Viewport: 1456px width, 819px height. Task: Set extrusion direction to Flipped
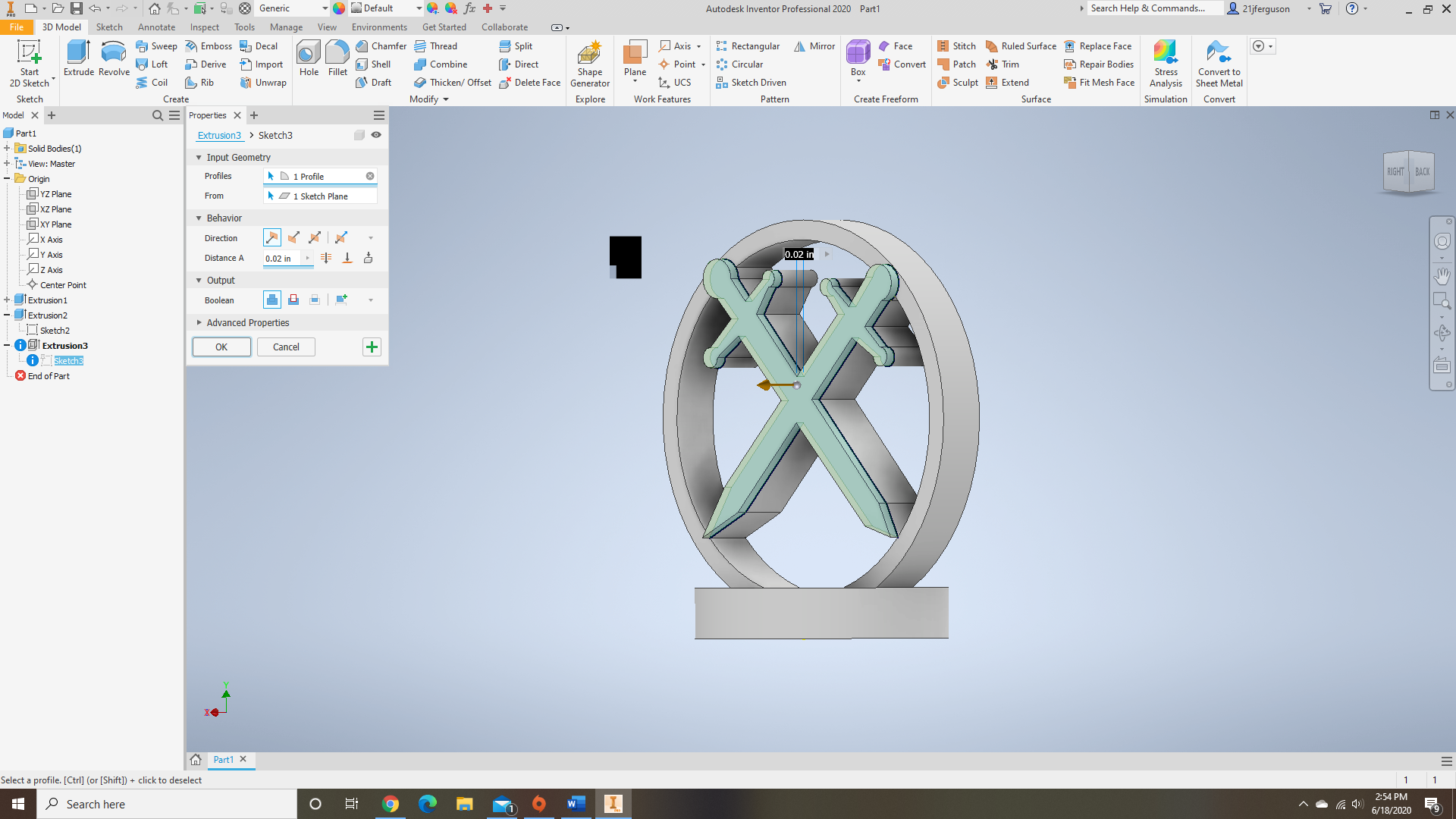[x=293, y=238]
